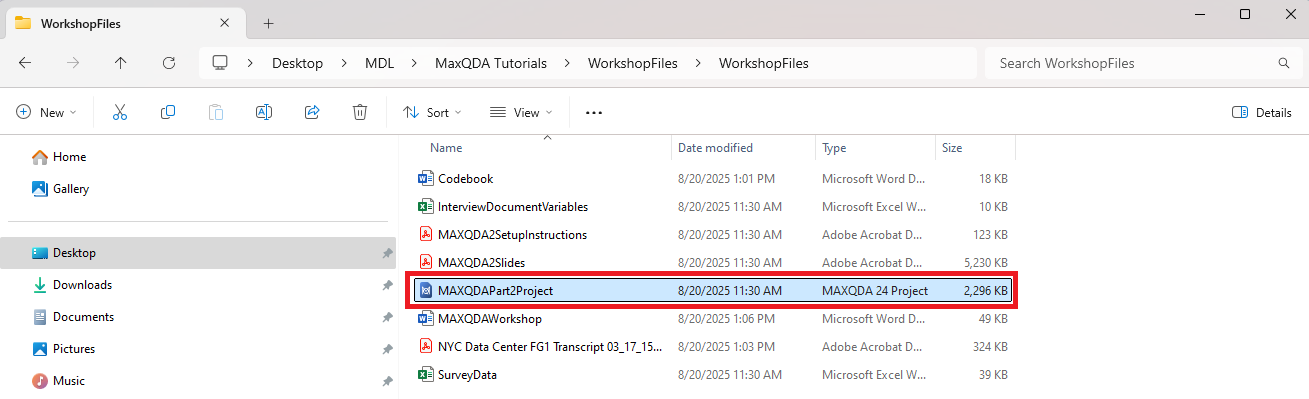This screenshot has width=1309, height=399.
Task: Sort by the Date modified column header
Action: (715, 148)
